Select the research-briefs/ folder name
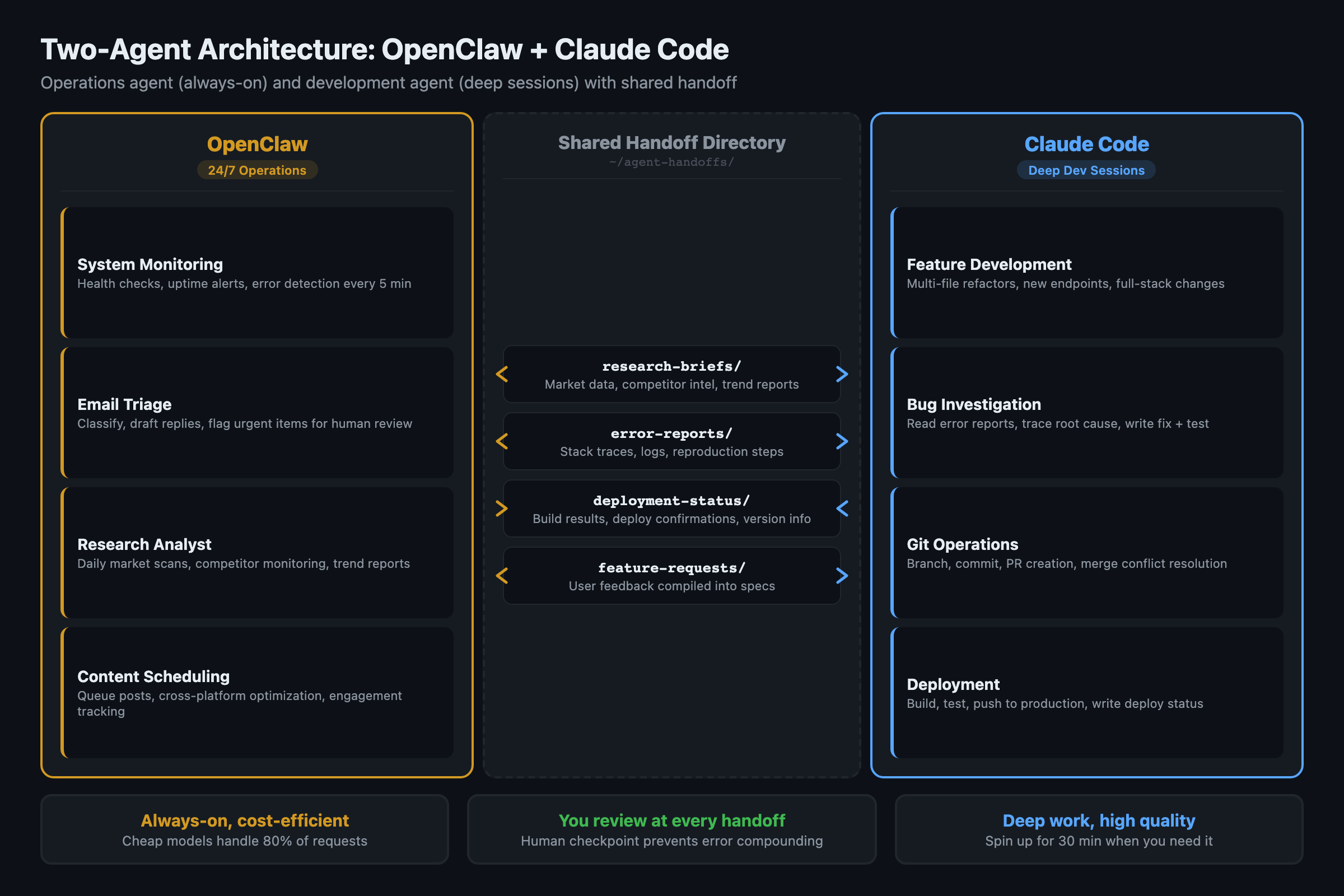Screen dimensions: 1344x896 pyautogui.click(x=671, y=366)
